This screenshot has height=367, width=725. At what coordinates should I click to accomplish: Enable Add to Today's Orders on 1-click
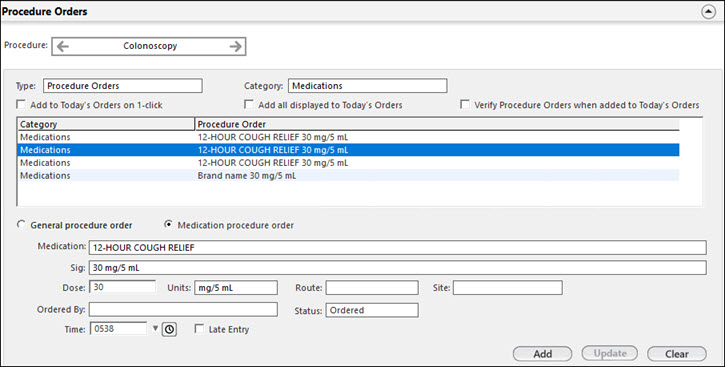[21, 104]
